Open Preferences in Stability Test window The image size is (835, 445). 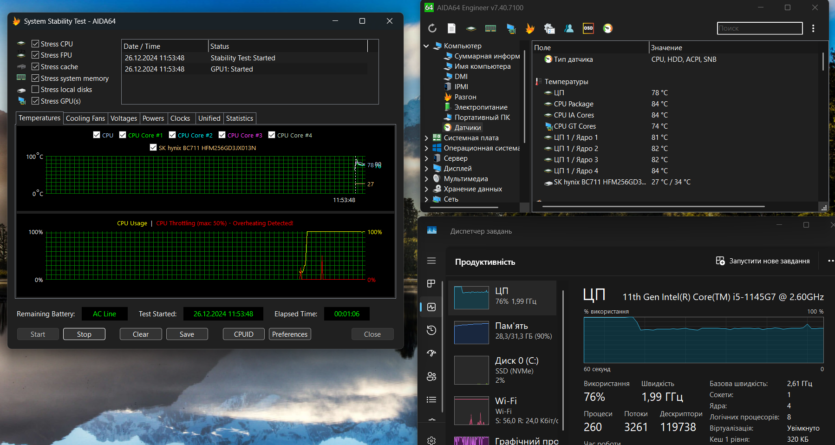pos(290,334)
